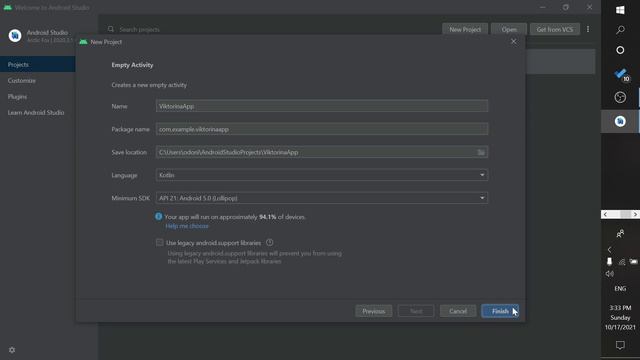Click the Open button in welcome window
640x360 pixels.
pos(509,29)
